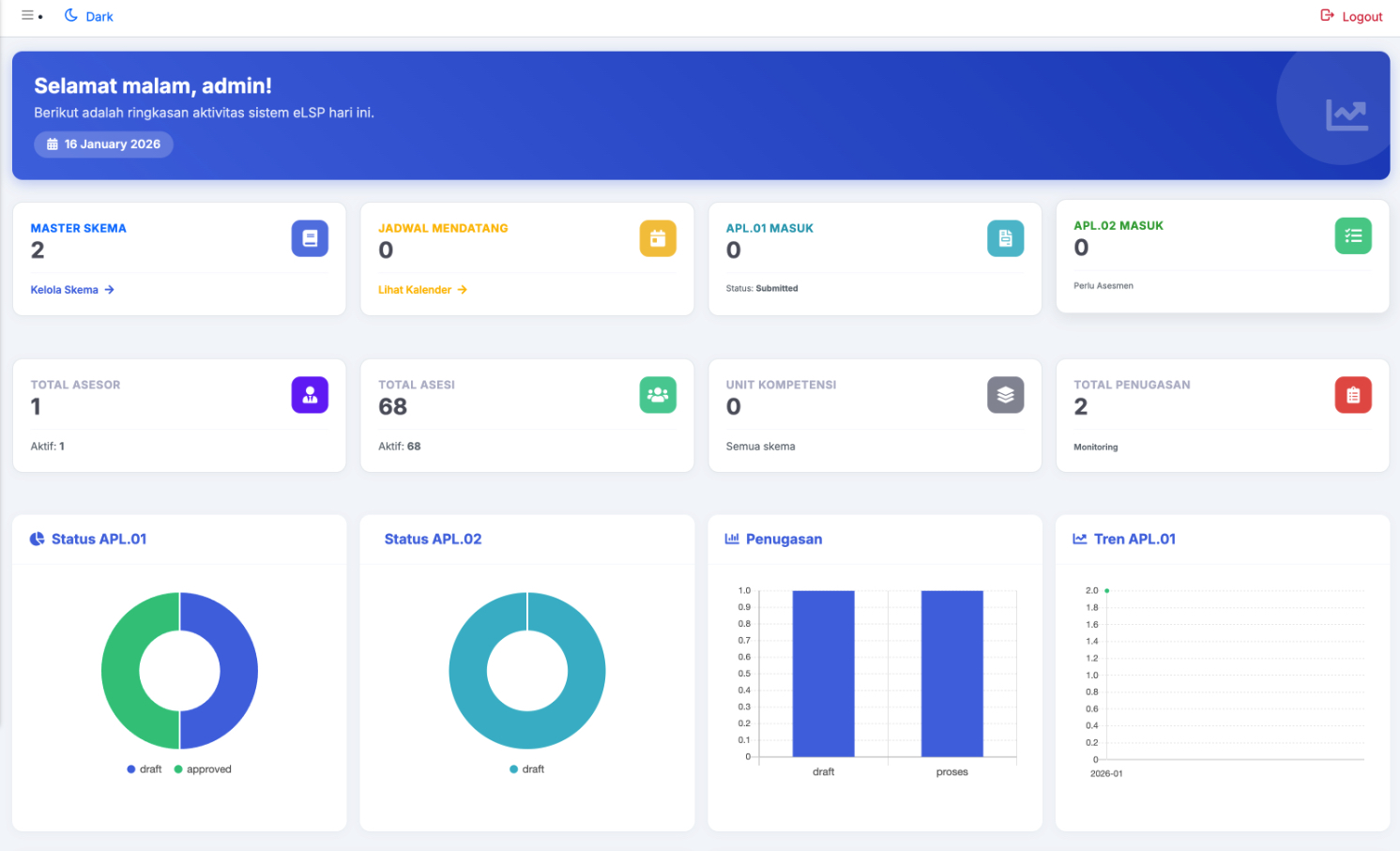The image size is (1400, 851).
Task: Click the APL.02 Masuk checklist icon
Action: point(1353,236)
